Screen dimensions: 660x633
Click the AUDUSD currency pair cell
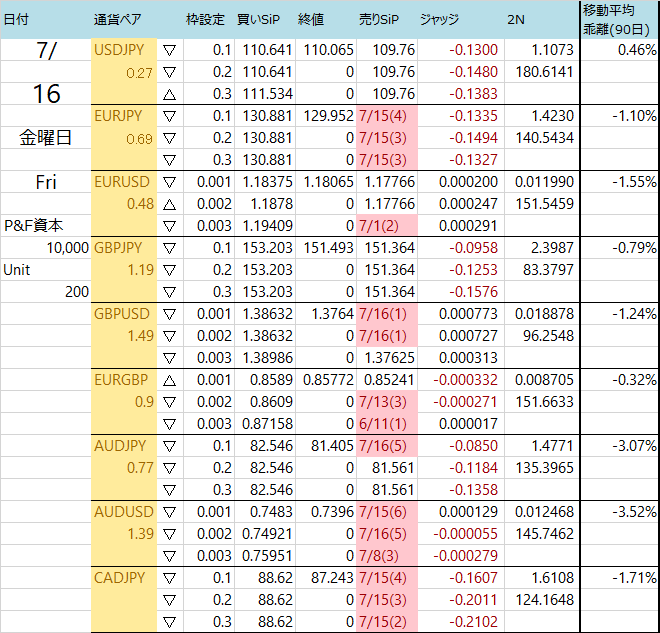pyautogui.click(x=123, y=512)
